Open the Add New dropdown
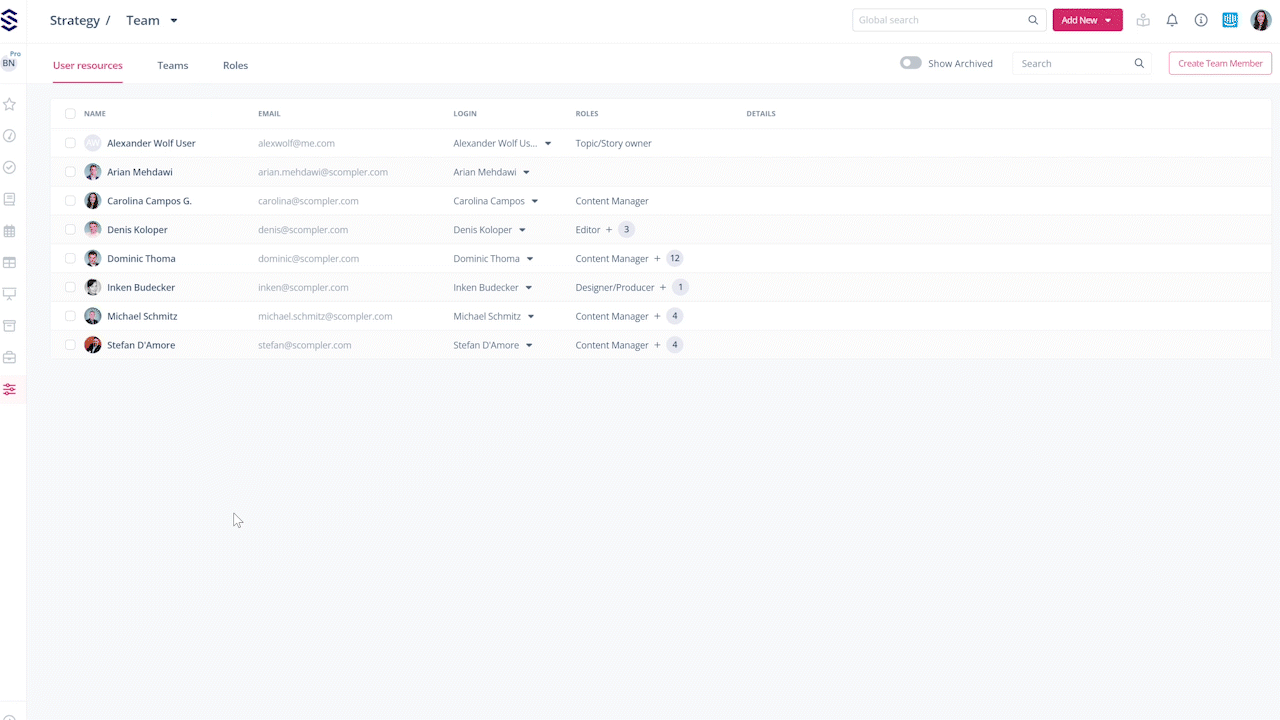This screenshot has width=1280, height=720. coord(1087,20)
